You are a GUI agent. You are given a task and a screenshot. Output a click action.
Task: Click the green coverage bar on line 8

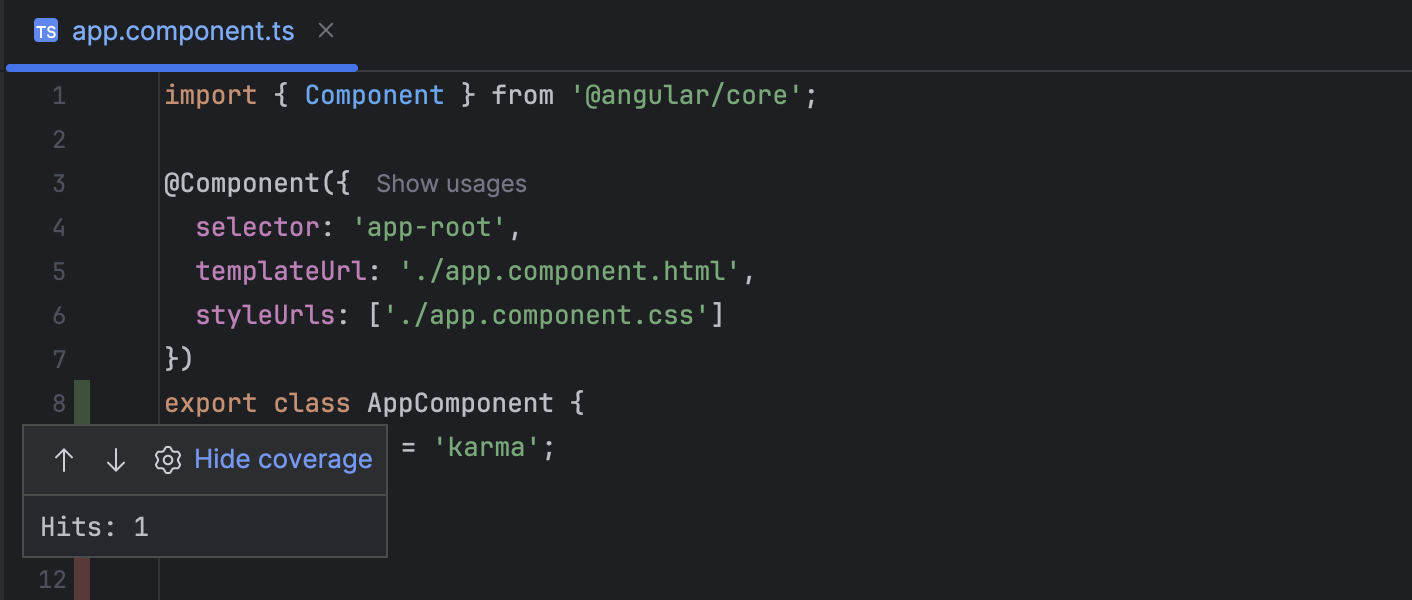coord(85,402)
